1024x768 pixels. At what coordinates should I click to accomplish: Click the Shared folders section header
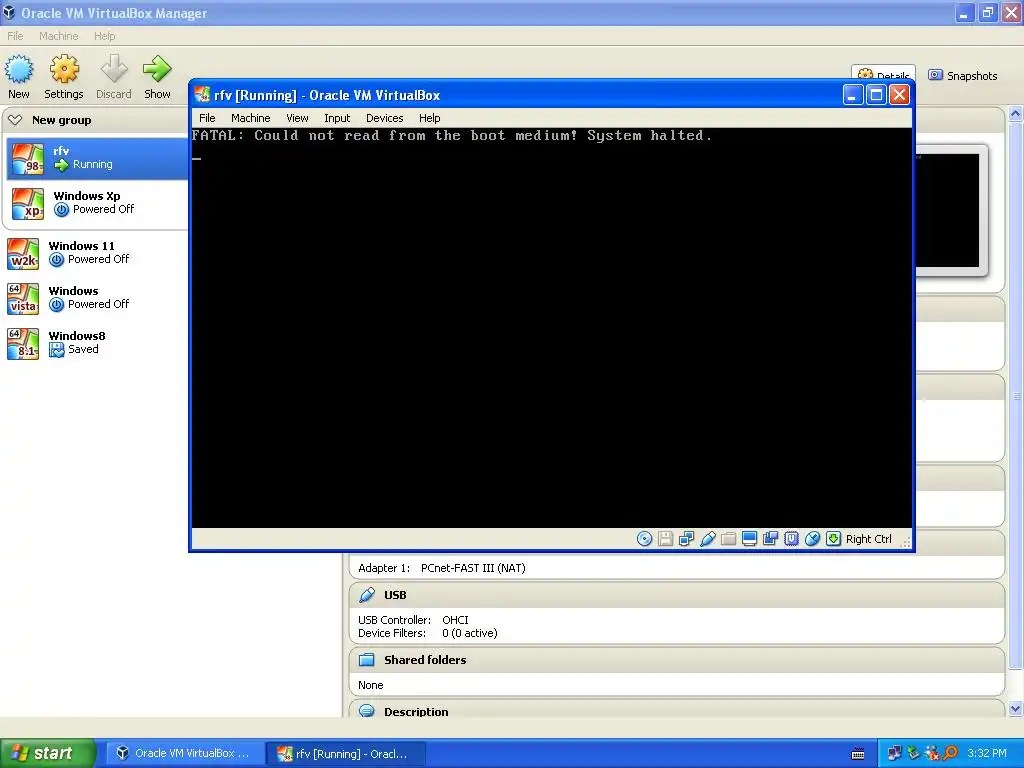pos(677,660)
